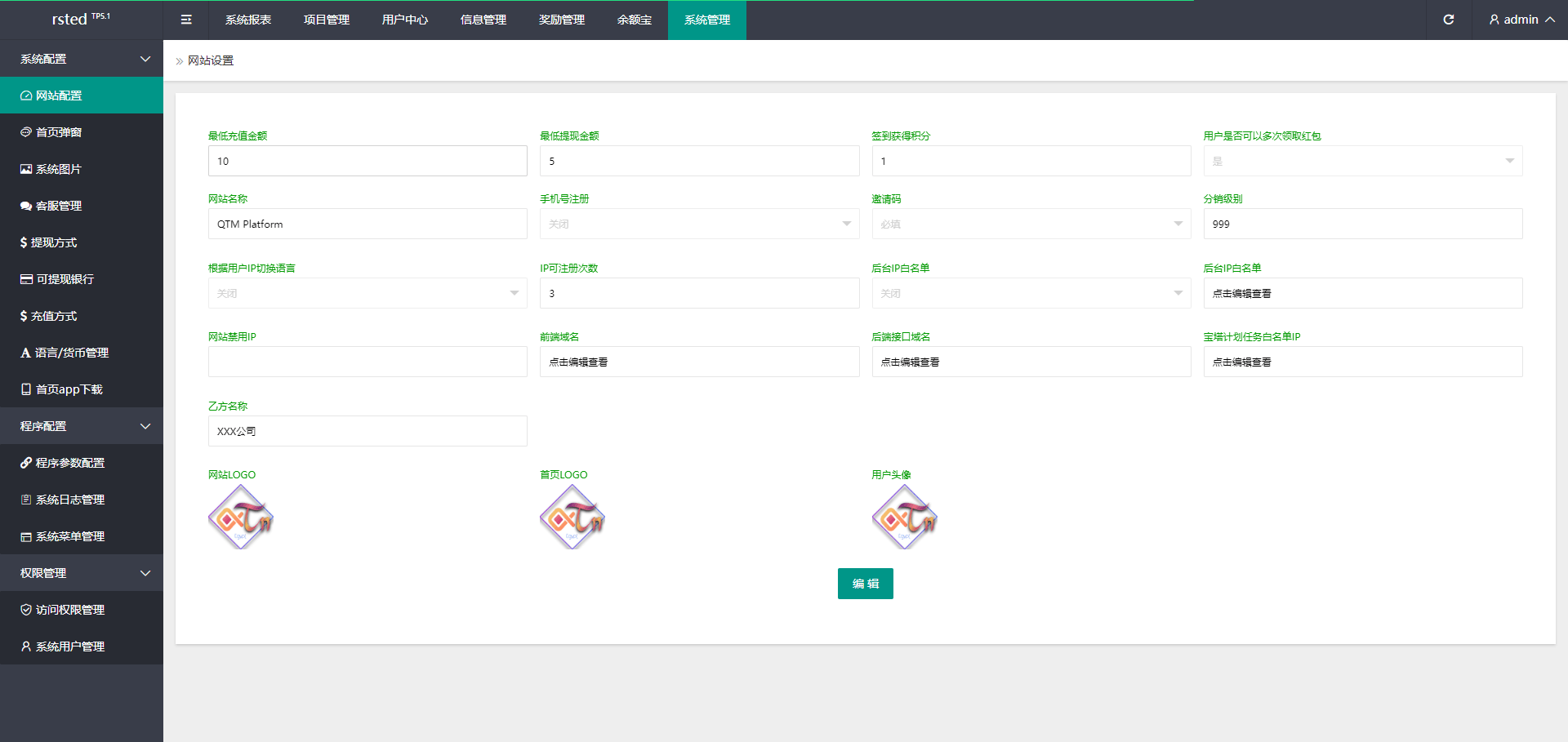Collapse the 权限管理 sidebar group
This screenshot has height=742, width=1568.
pyautogui.click(x=82, y=573)
